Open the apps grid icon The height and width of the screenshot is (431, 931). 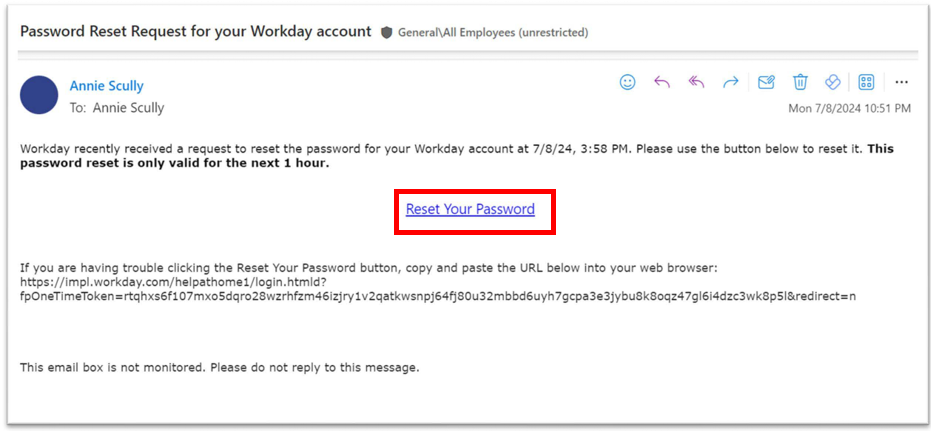click(x=867, y=82)
